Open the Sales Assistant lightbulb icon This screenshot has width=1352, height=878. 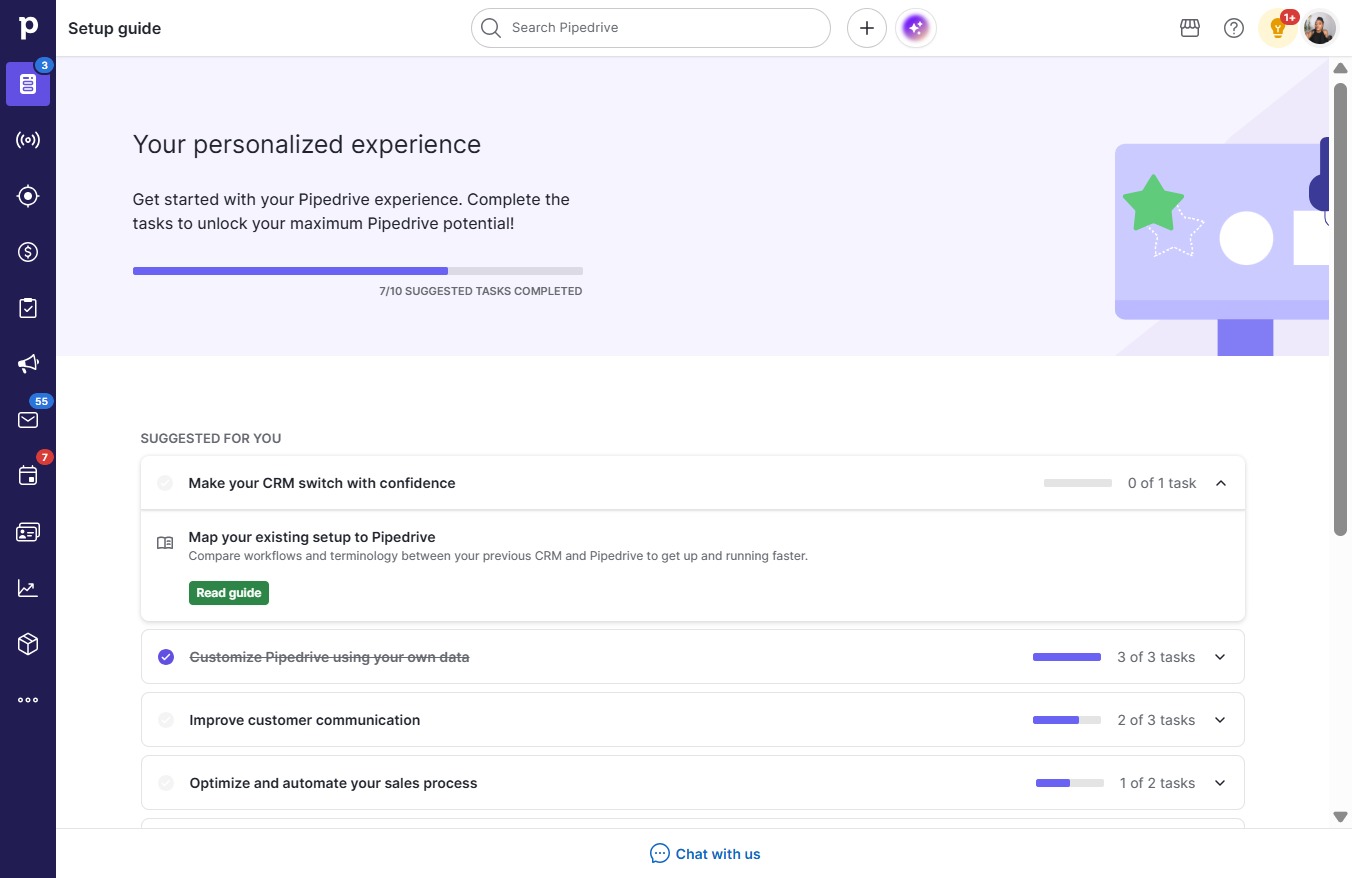click(x=1277, y=28)
